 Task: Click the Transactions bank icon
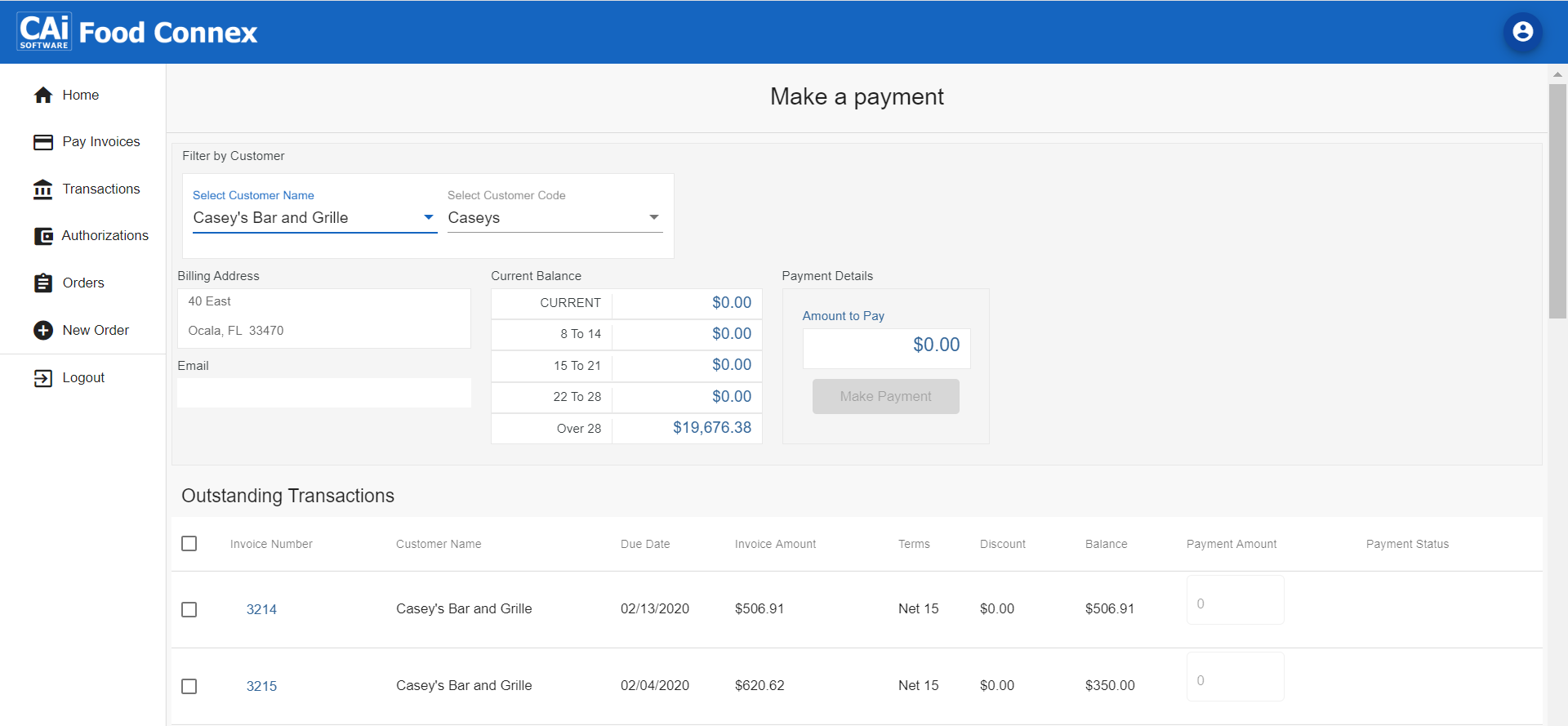[43, 189]
